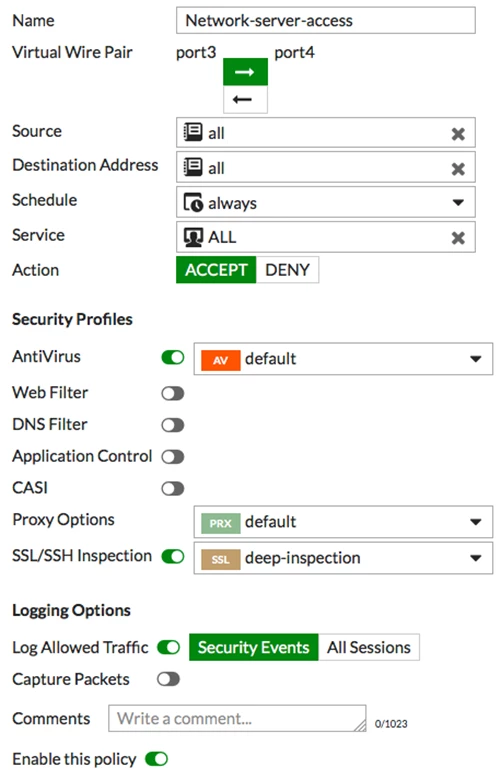
Task: Set policy action to DENY
Action: coord(287,270)
